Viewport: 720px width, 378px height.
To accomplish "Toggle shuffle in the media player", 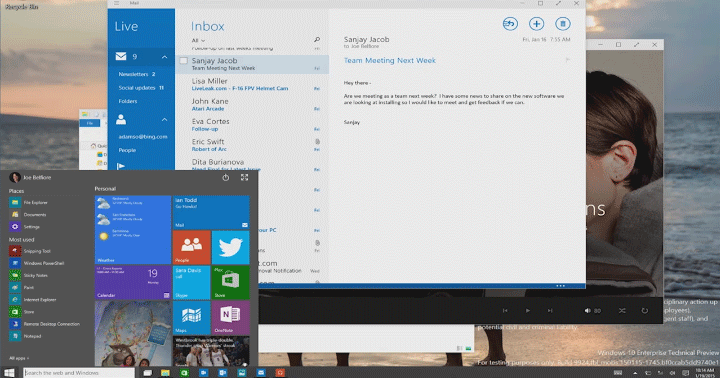I will (x=622, y=310).
